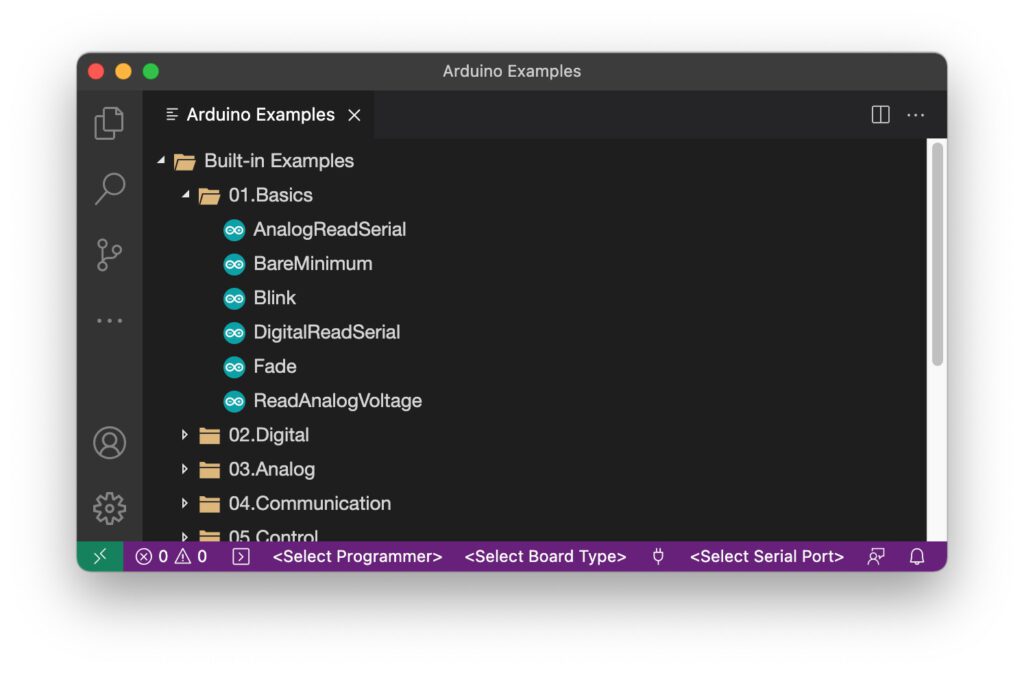
Task: Click the Arduino icon beside DigitalReadSerial
Action: [x=234, y=332]
